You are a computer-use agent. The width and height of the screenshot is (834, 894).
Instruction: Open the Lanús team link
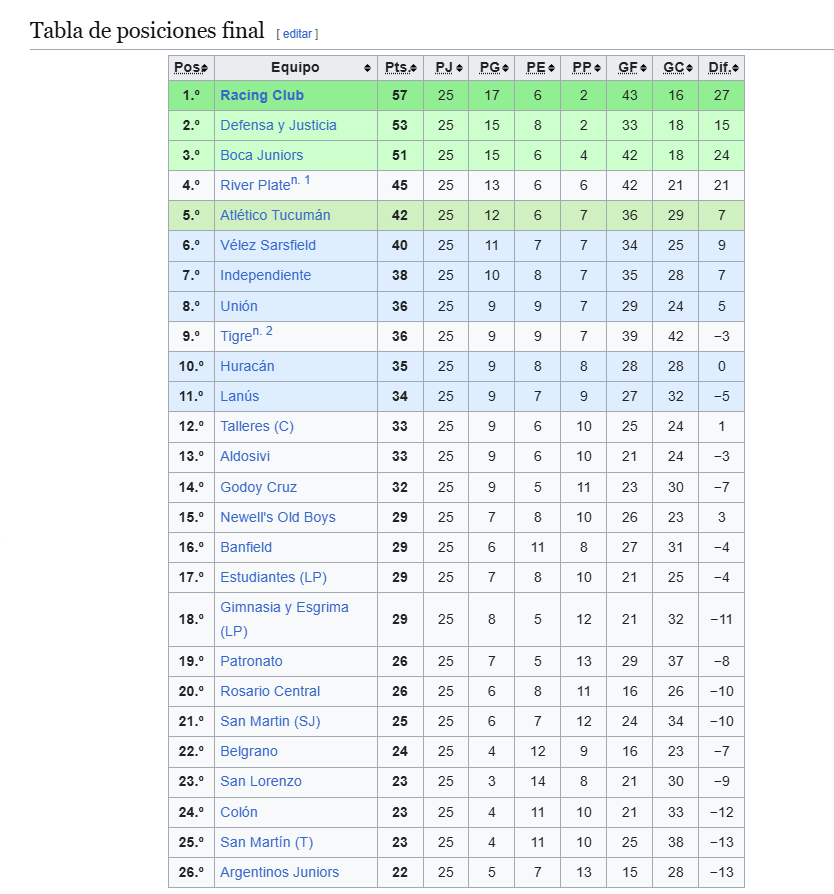pos(239,396)
